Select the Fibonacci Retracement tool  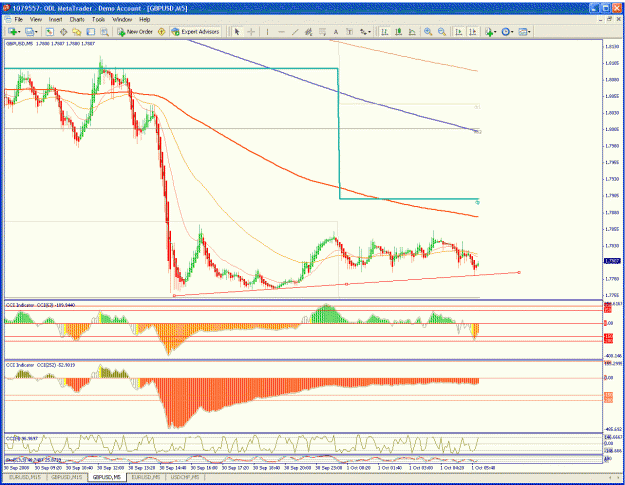click(322, 32)
